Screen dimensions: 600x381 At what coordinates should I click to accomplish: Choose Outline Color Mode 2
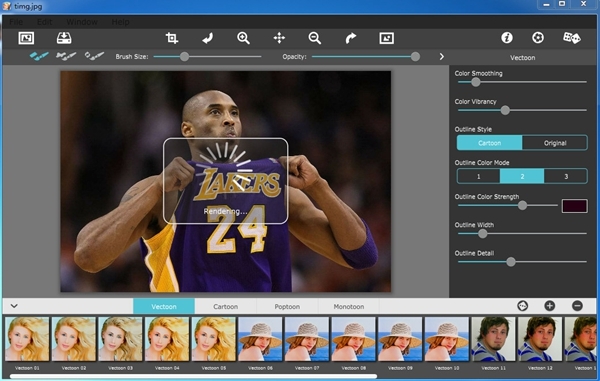click(522, 176)
